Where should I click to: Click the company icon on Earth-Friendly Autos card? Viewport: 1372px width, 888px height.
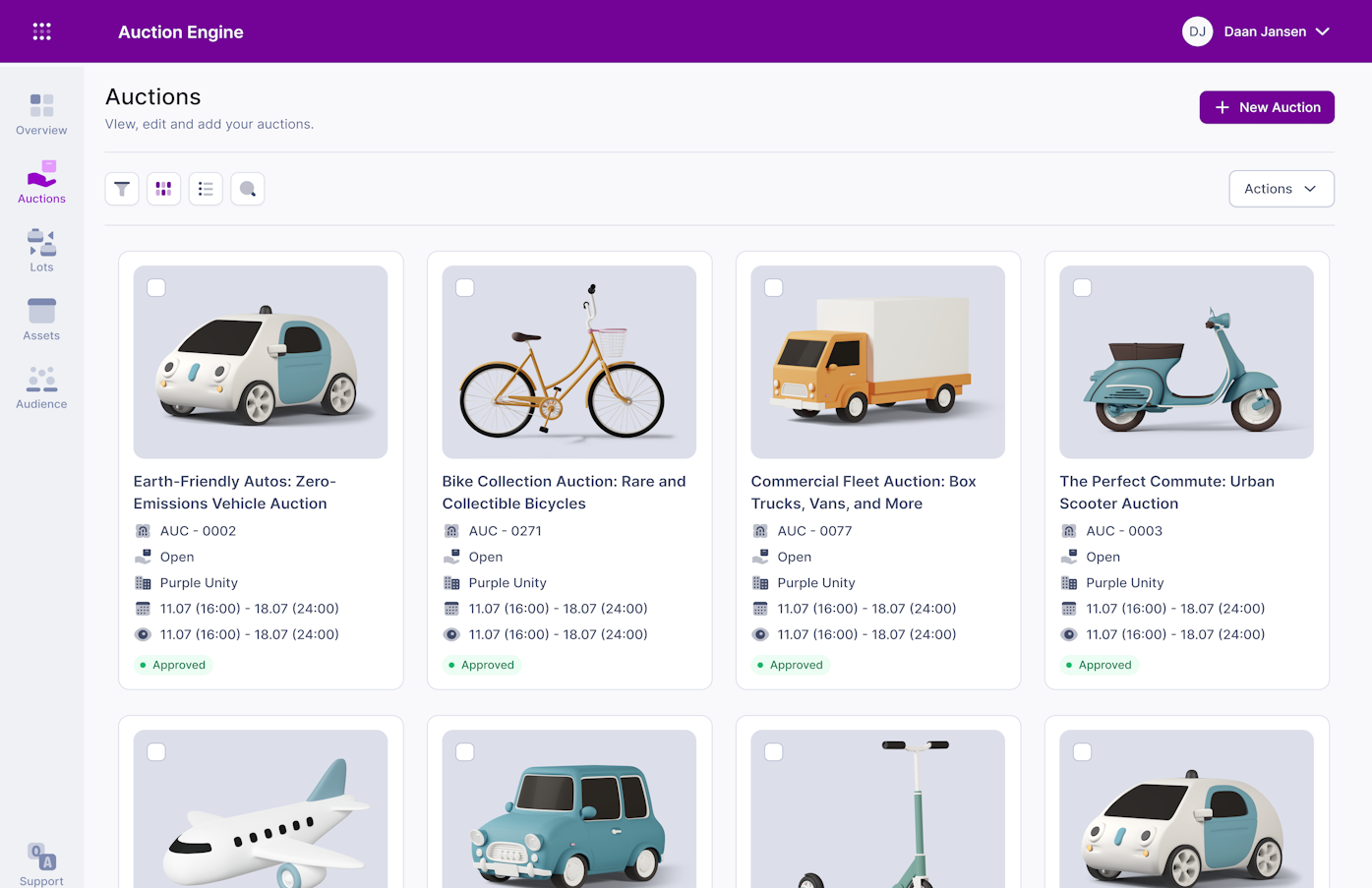(143, 583)
